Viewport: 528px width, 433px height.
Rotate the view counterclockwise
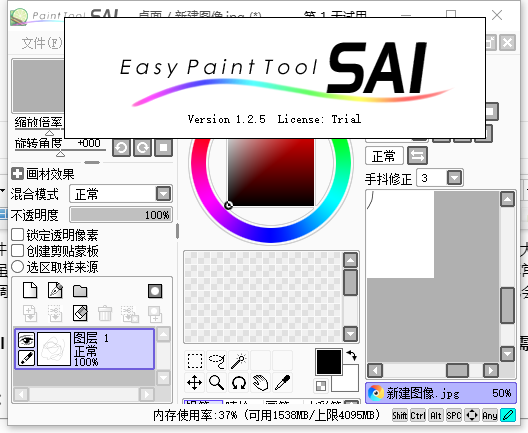[x=121, y=148]
